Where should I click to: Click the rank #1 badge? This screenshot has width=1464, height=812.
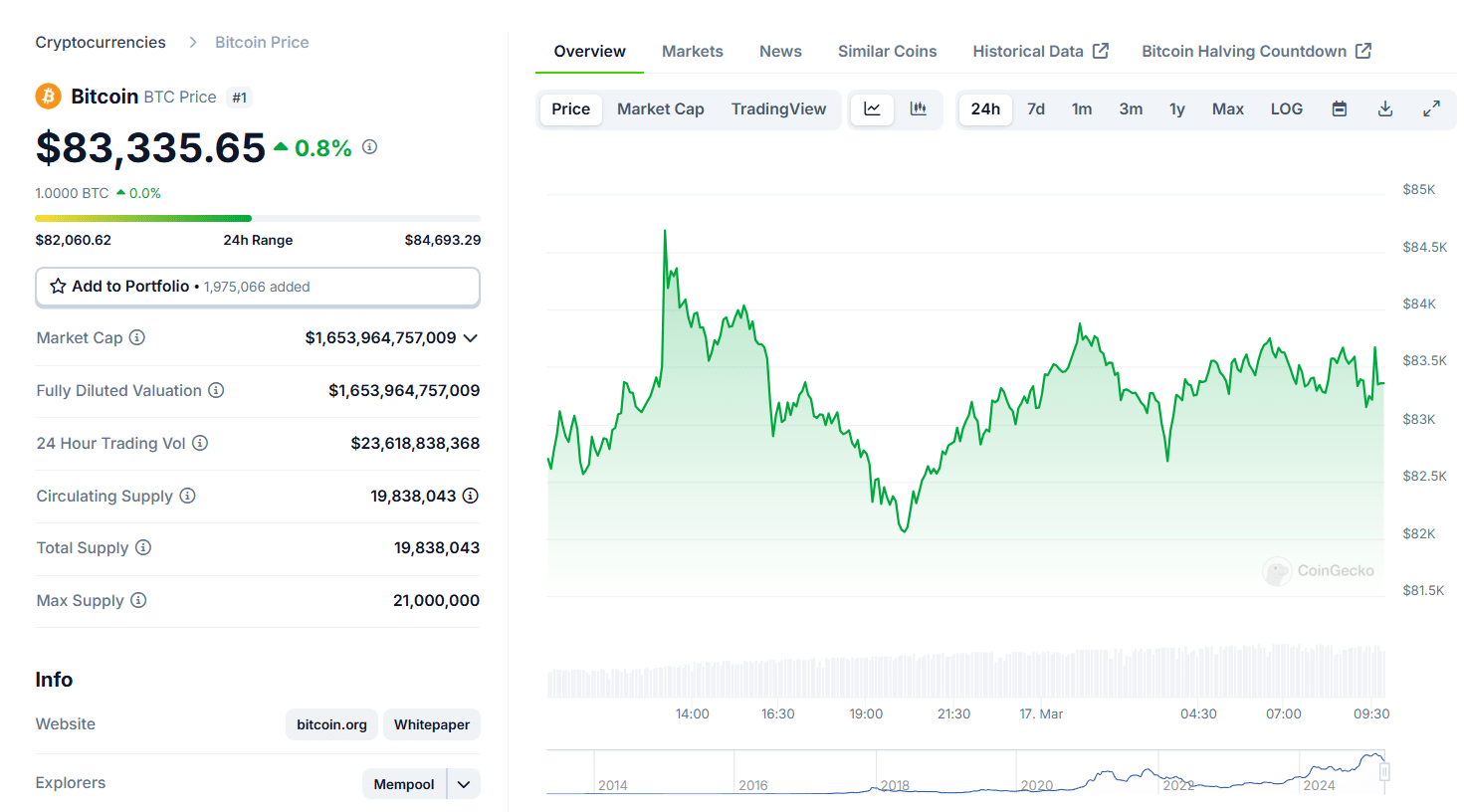point(239,98)
